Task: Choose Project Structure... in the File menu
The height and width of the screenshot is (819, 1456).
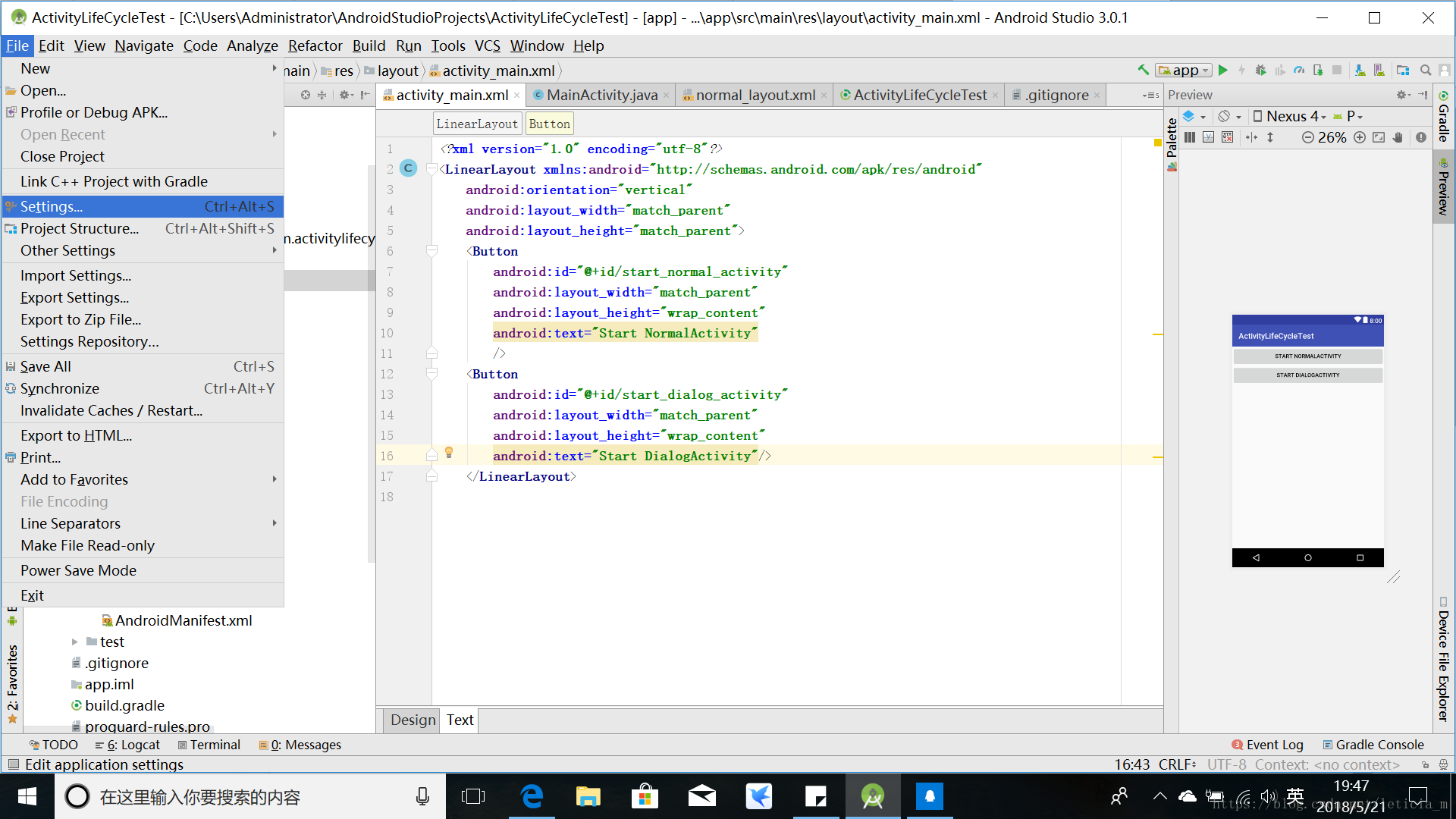Action: coord(143,228)
